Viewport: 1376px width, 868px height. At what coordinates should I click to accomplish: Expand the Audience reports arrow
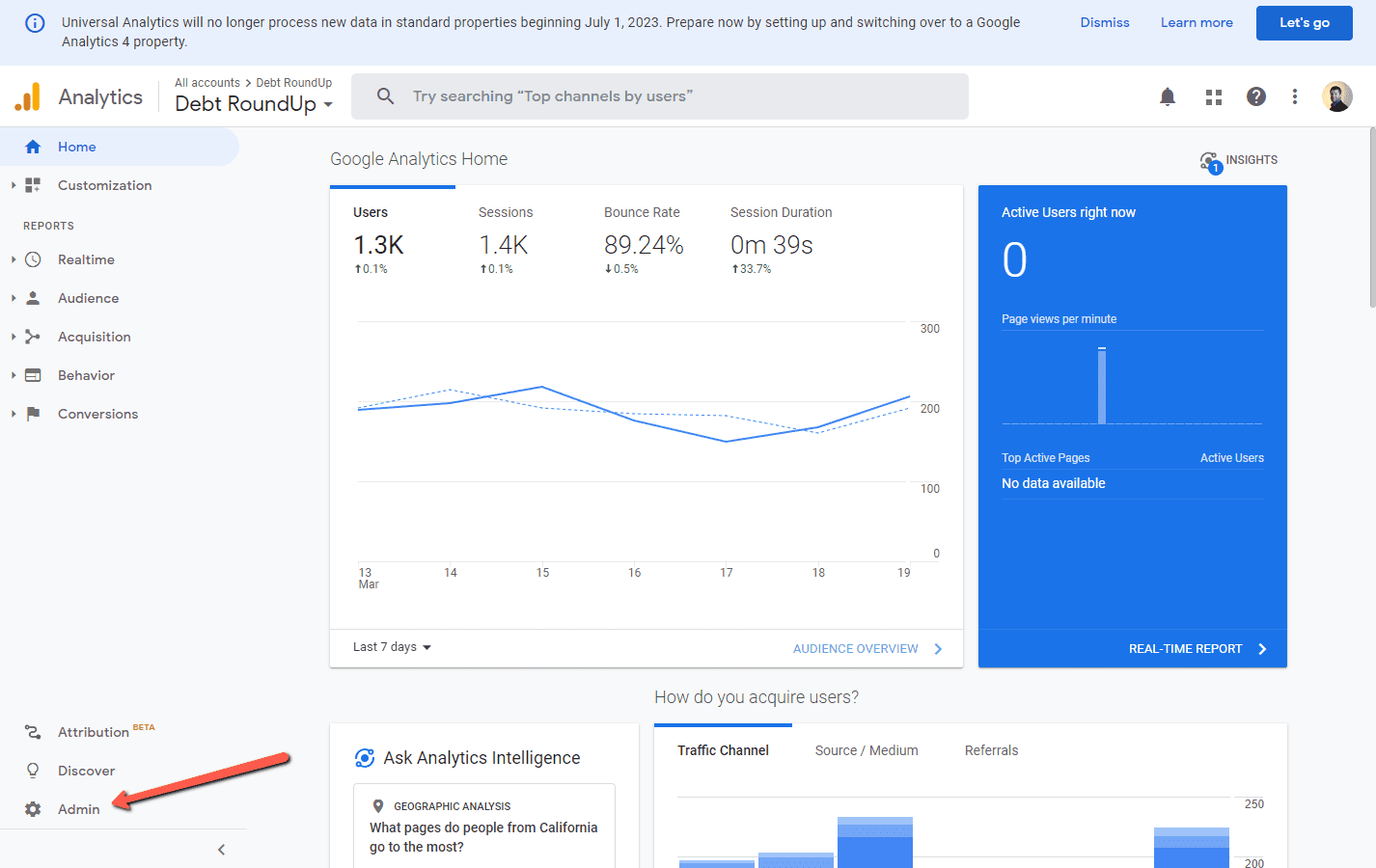point(14,298)
